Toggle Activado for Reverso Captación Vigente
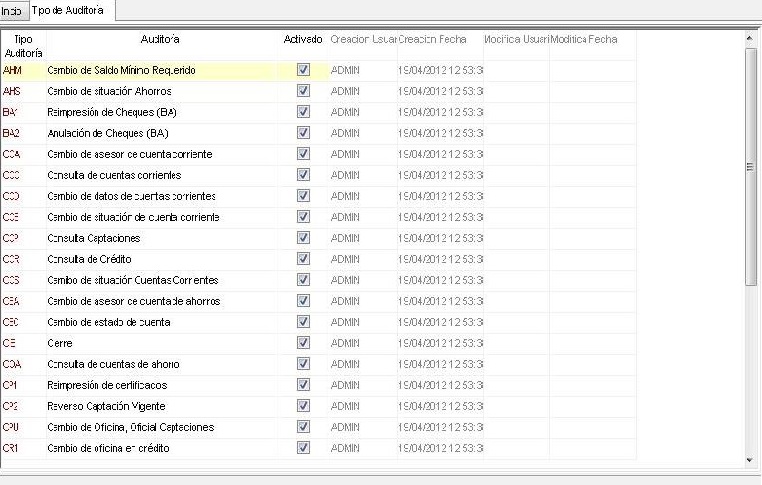The width and height of the screenshot is (762, 485). point(303,406)
